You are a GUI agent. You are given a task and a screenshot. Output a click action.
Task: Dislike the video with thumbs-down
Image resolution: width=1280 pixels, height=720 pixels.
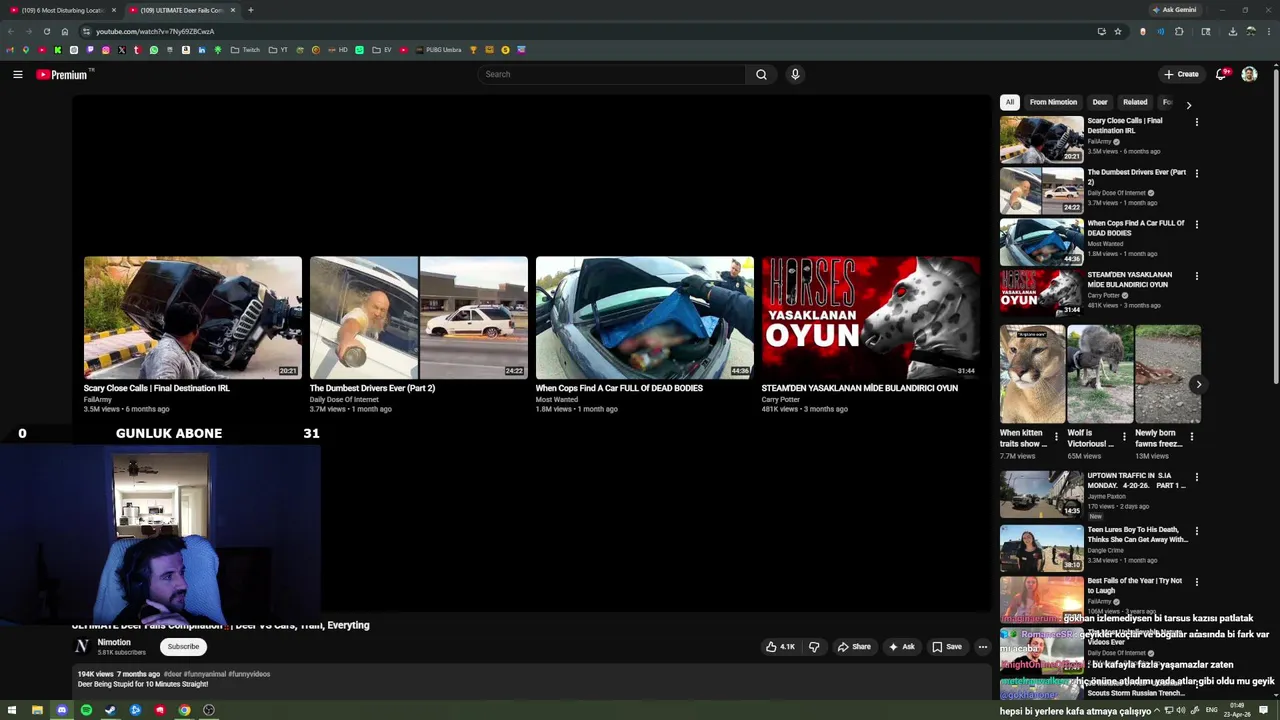[814, 647]
